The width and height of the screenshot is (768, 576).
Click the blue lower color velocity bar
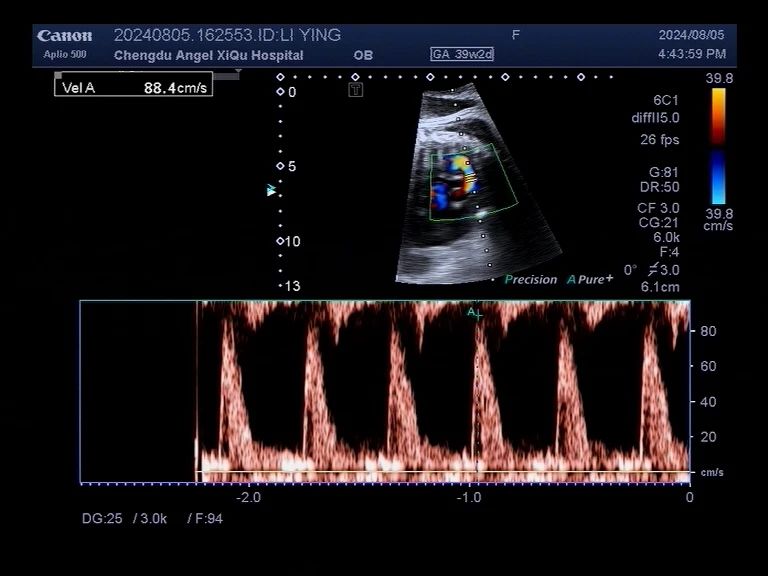(x=718, y=178)
